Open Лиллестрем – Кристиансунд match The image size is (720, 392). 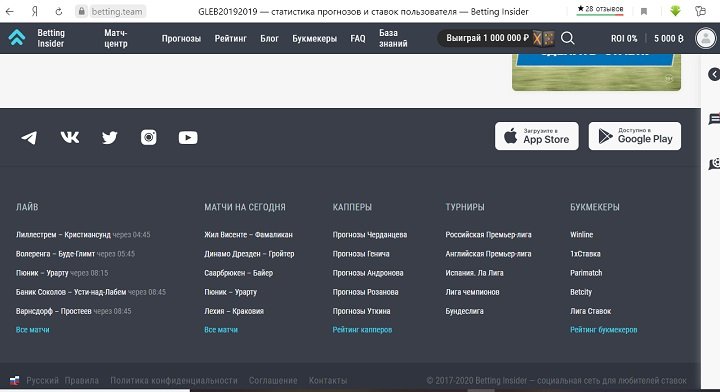coord(63,235)
